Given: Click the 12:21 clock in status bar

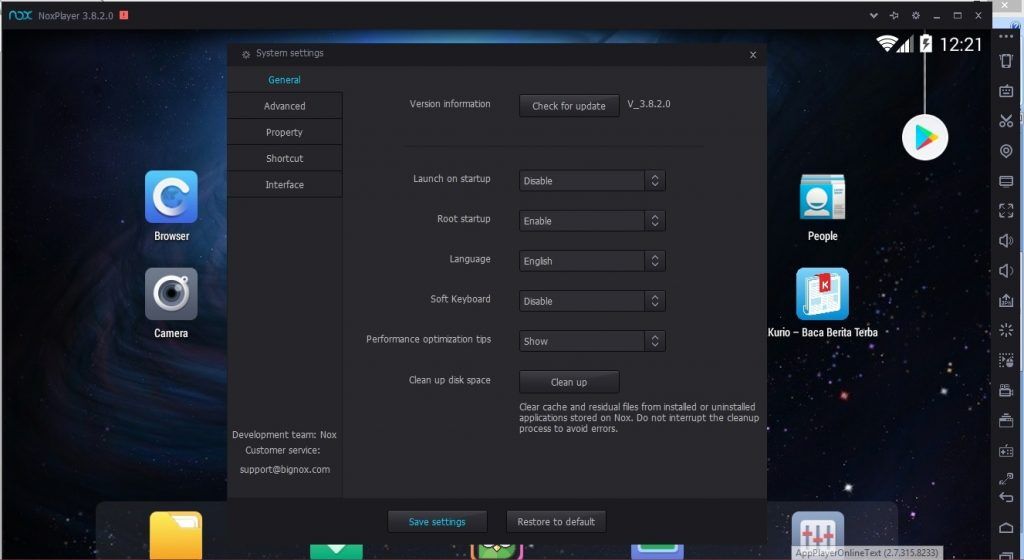Looking at the screenshot, I should click(960, 44).
